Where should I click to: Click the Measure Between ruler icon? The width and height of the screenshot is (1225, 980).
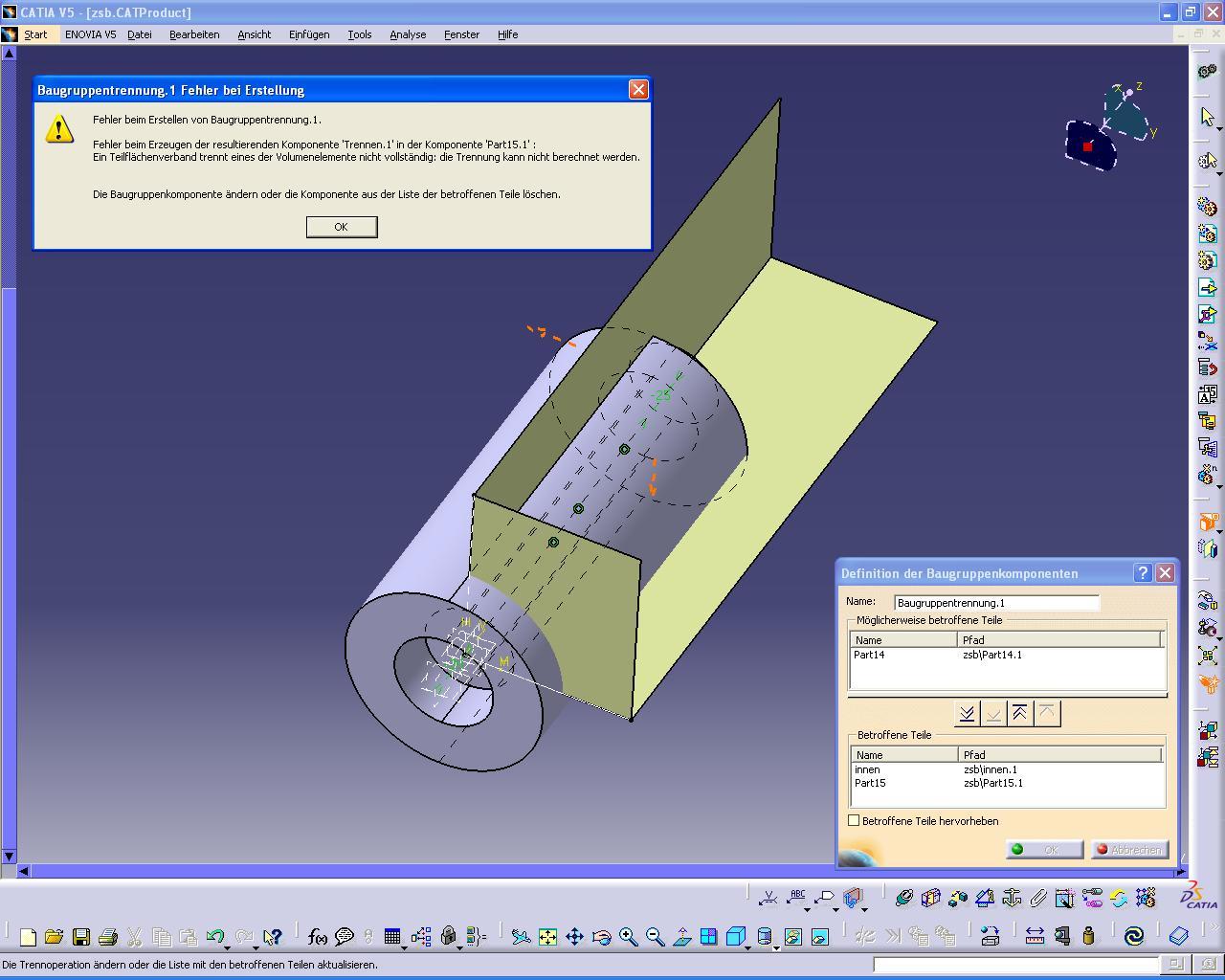[1035, 936]
